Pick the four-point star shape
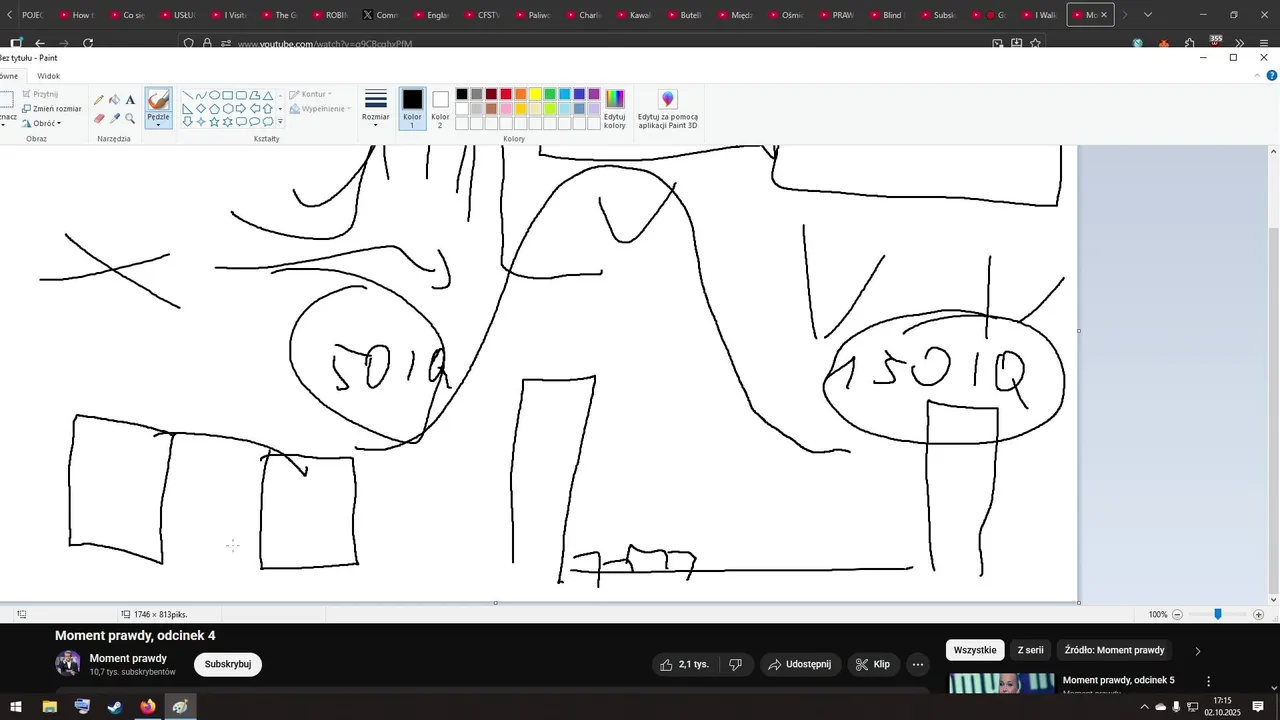 click(201, 122)
